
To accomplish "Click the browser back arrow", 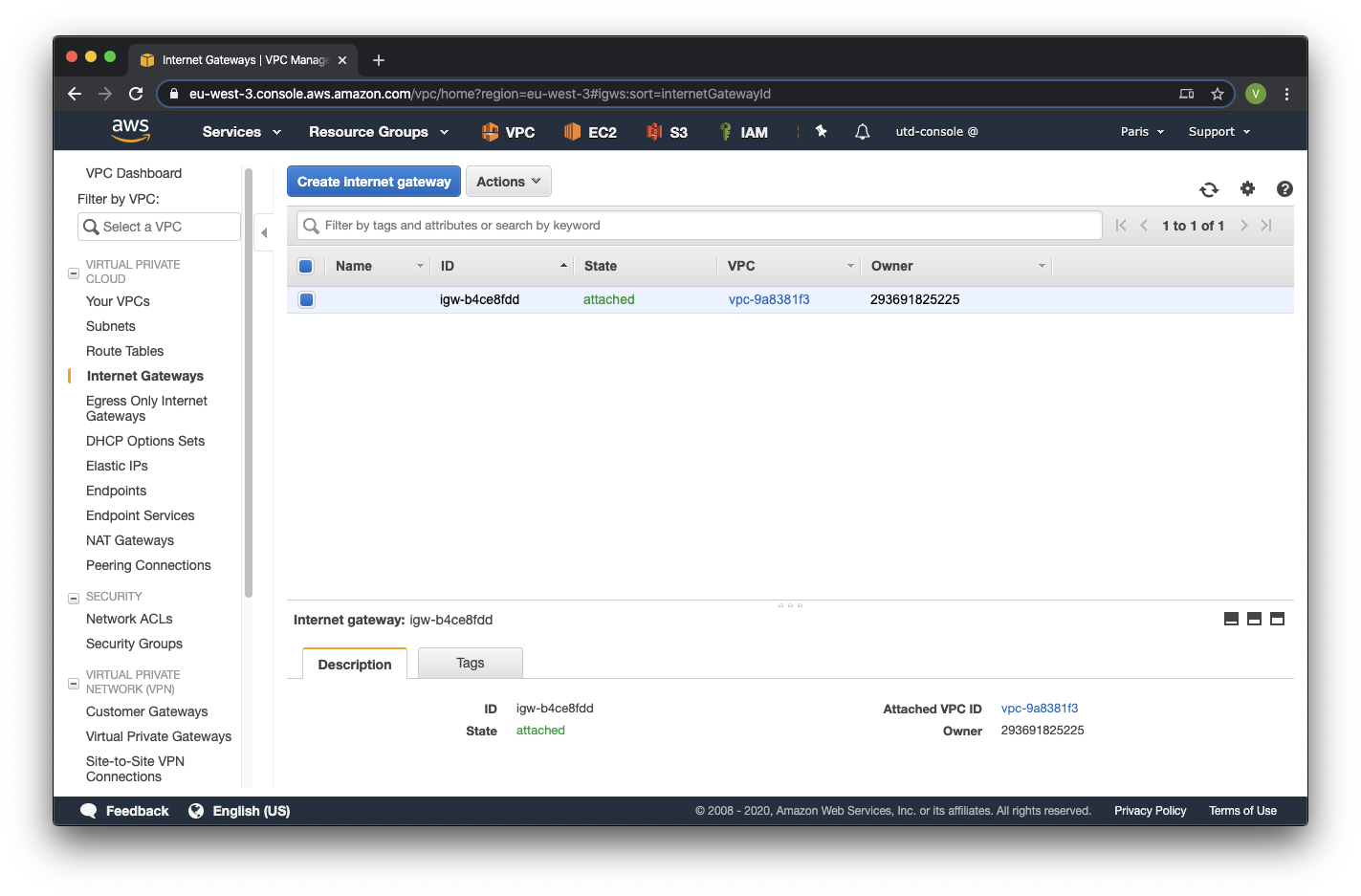I will point(75,94).
